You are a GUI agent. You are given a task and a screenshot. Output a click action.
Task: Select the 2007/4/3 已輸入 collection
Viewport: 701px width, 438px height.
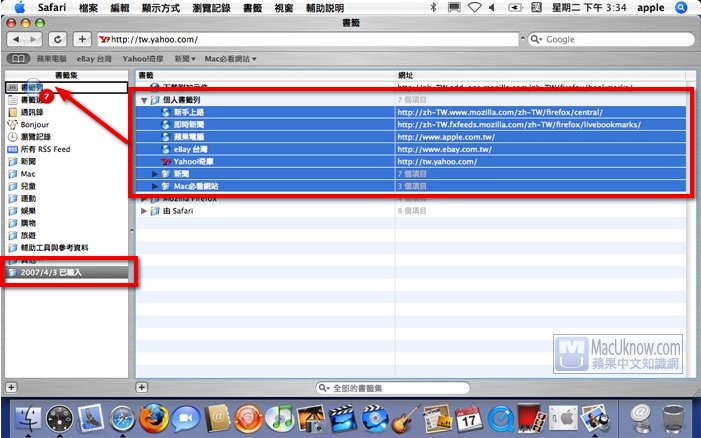click(x=66, y=272)
